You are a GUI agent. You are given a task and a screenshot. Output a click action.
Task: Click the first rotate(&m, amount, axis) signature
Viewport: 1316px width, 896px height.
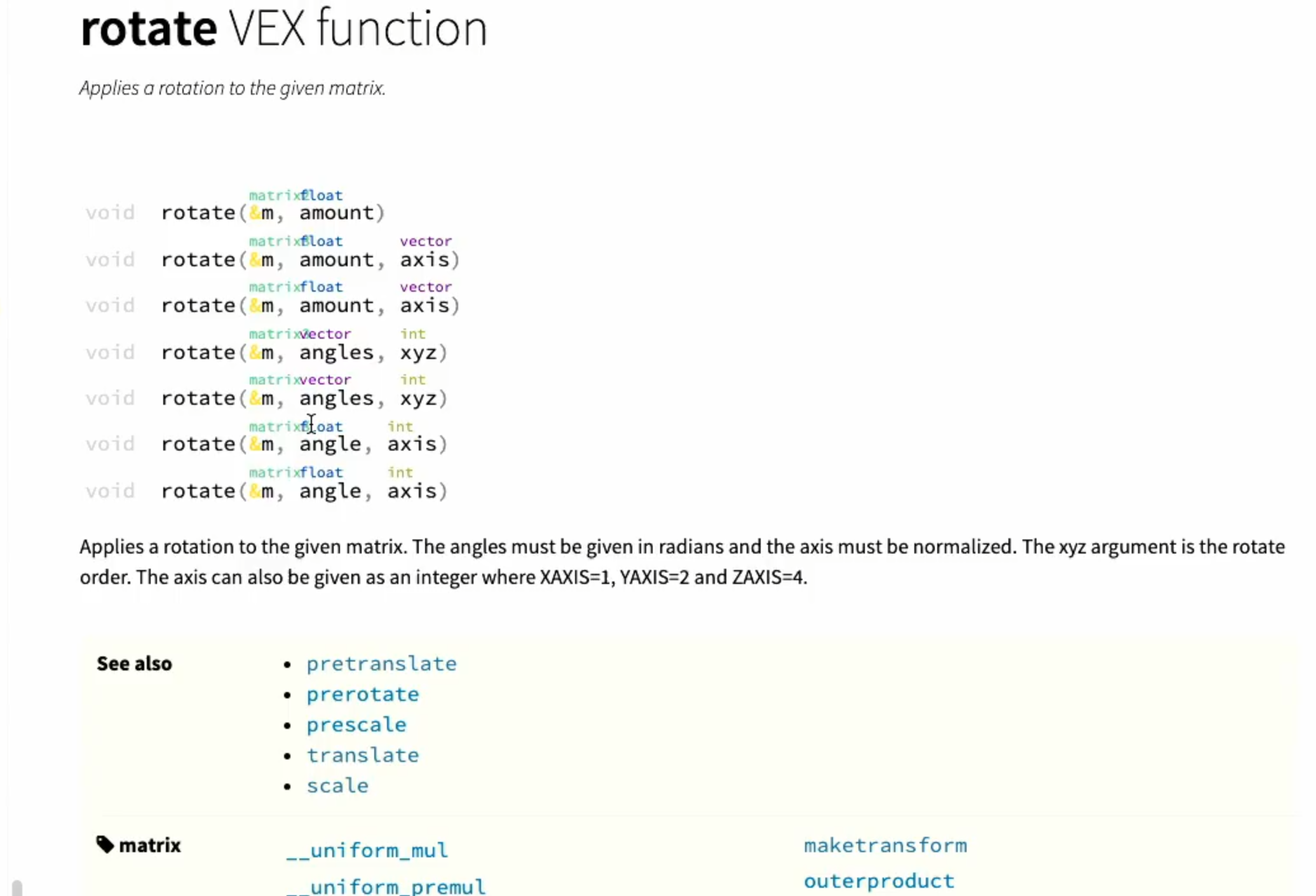[x=310, y=259]
